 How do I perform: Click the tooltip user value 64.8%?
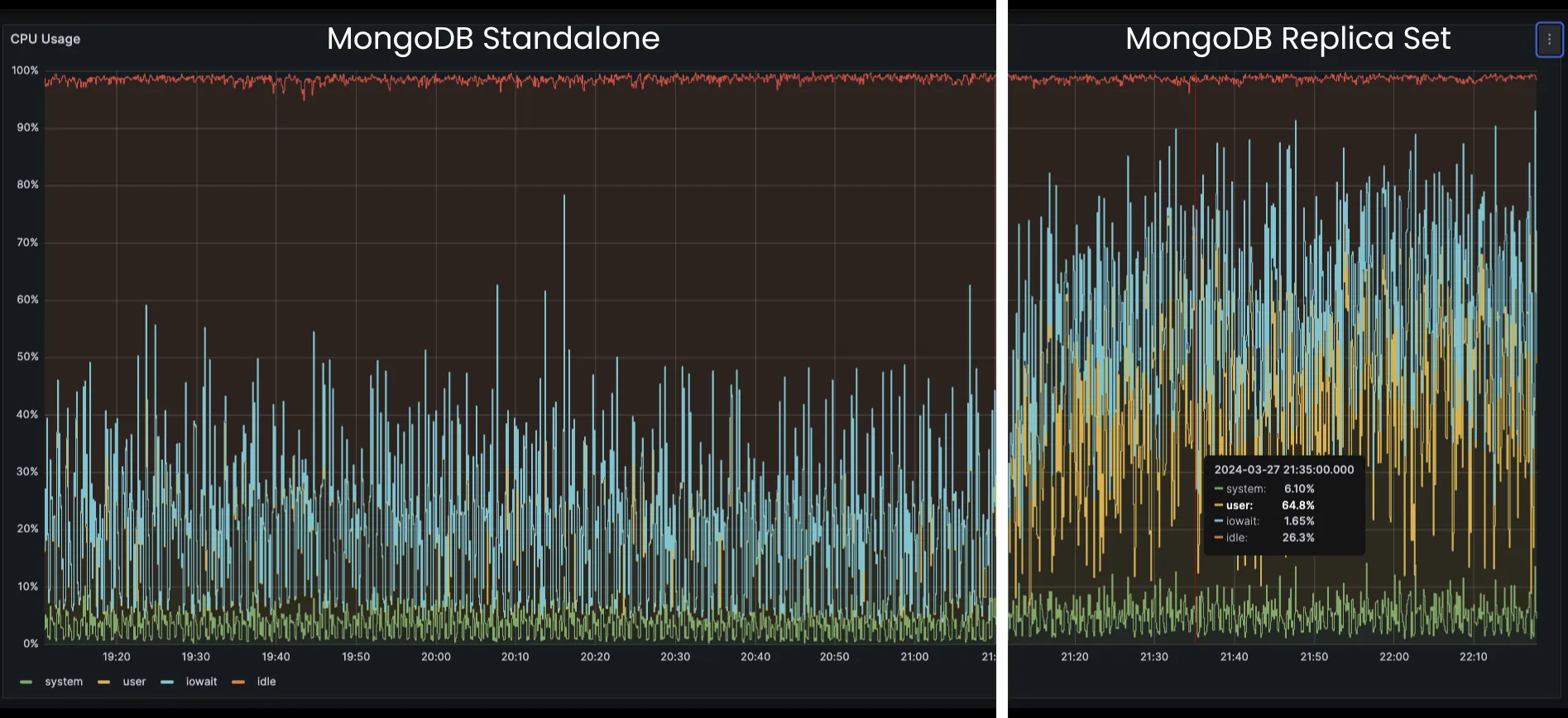point(1298,505)
